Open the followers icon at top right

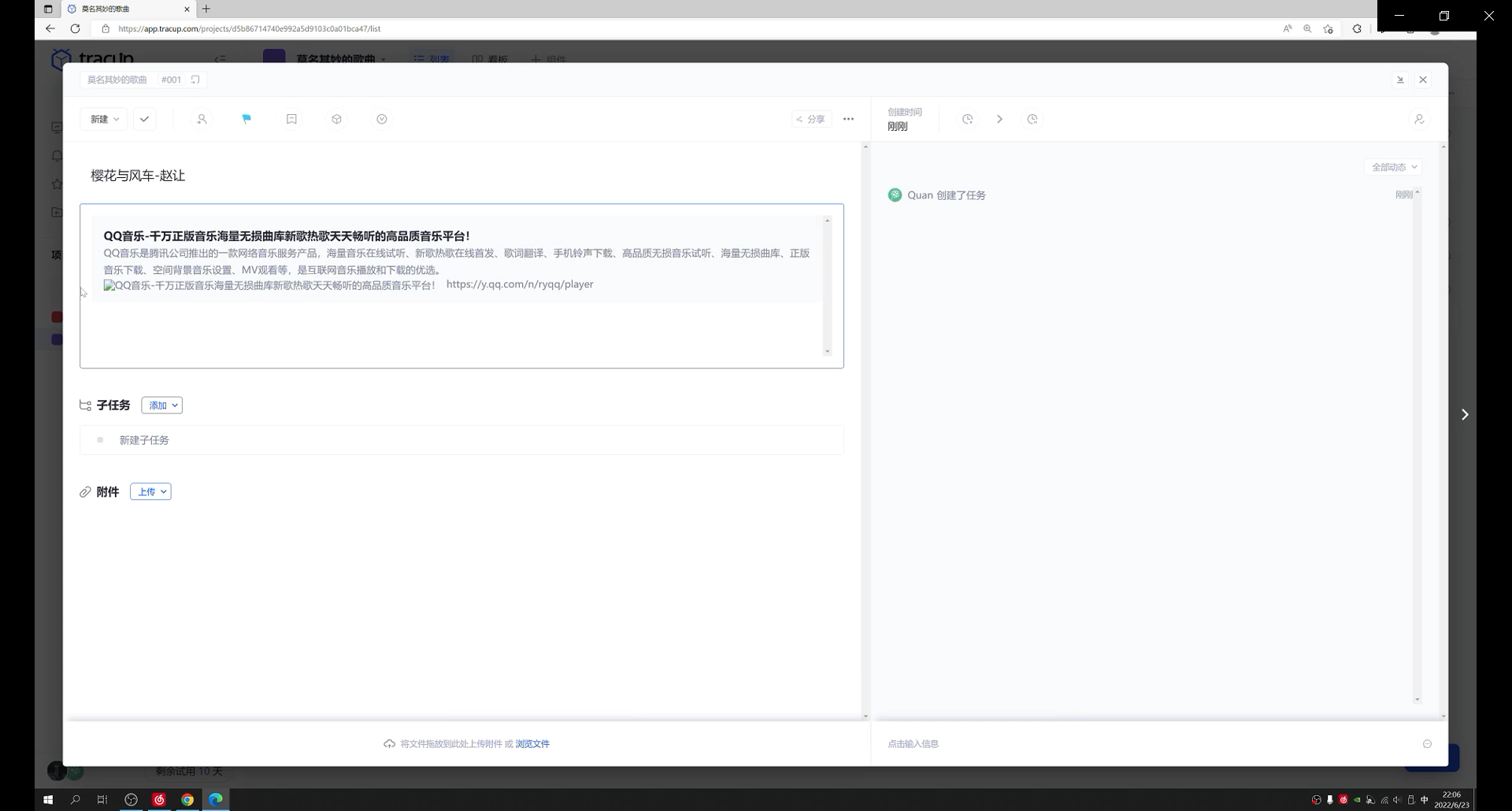[1419, 119]
